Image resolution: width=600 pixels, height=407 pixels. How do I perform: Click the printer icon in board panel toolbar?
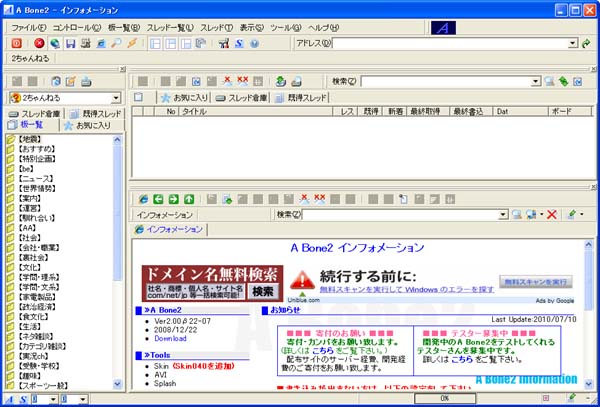point(87,80)
